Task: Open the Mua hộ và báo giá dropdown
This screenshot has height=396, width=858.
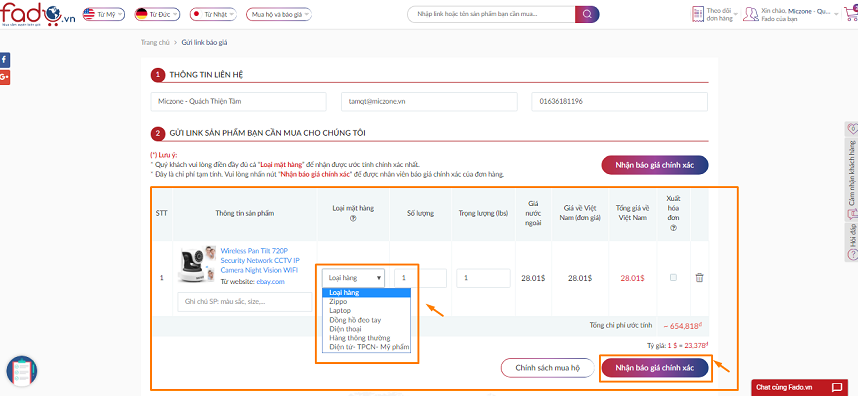Action: 279,14
